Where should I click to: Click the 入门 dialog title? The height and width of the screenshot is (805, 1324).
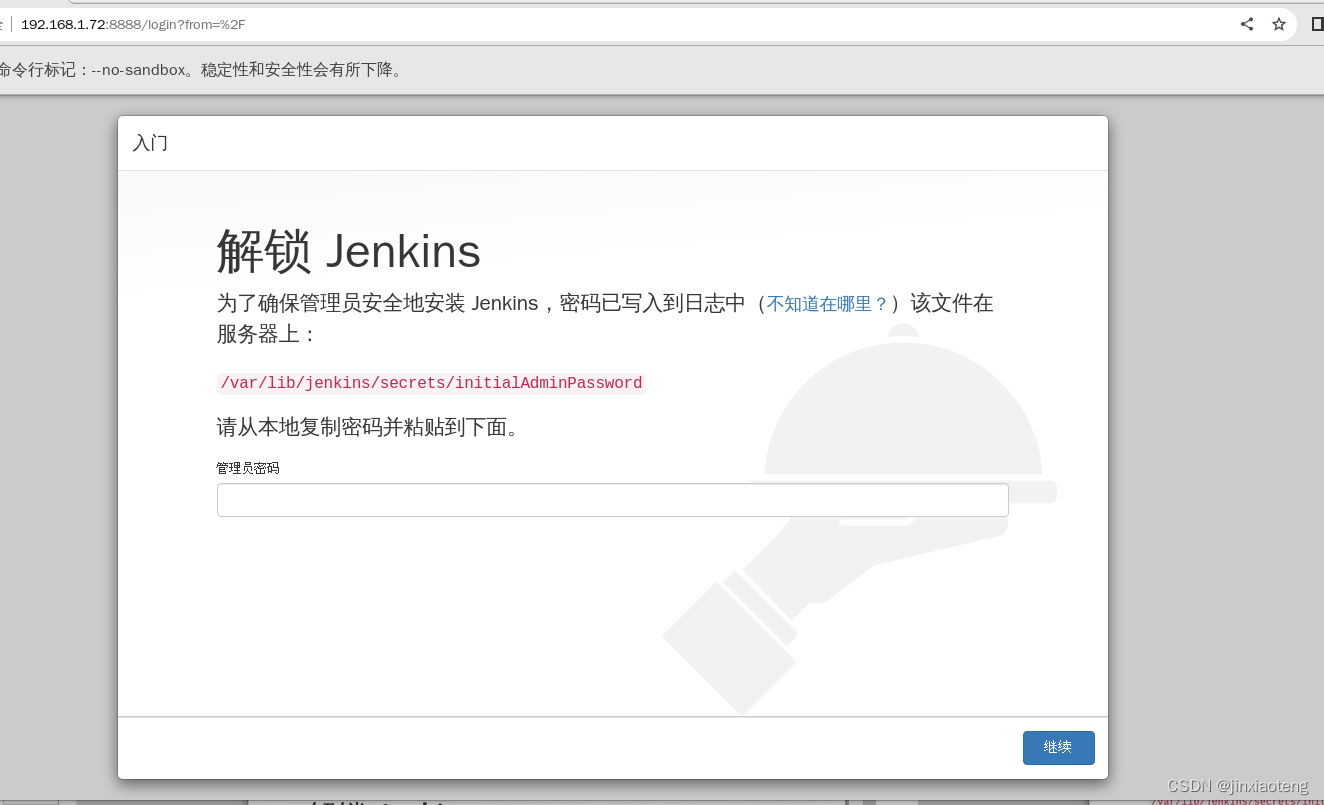[x=150, y=143]
